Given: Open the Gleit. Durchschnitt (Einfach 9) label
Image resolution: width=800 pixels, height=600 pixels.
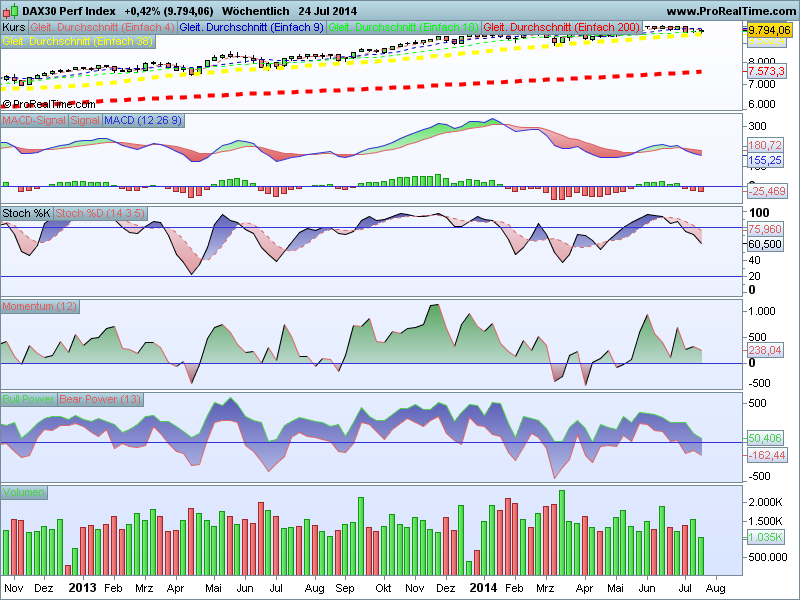Looking at the screenshot, I should click(x=252, y=27).
